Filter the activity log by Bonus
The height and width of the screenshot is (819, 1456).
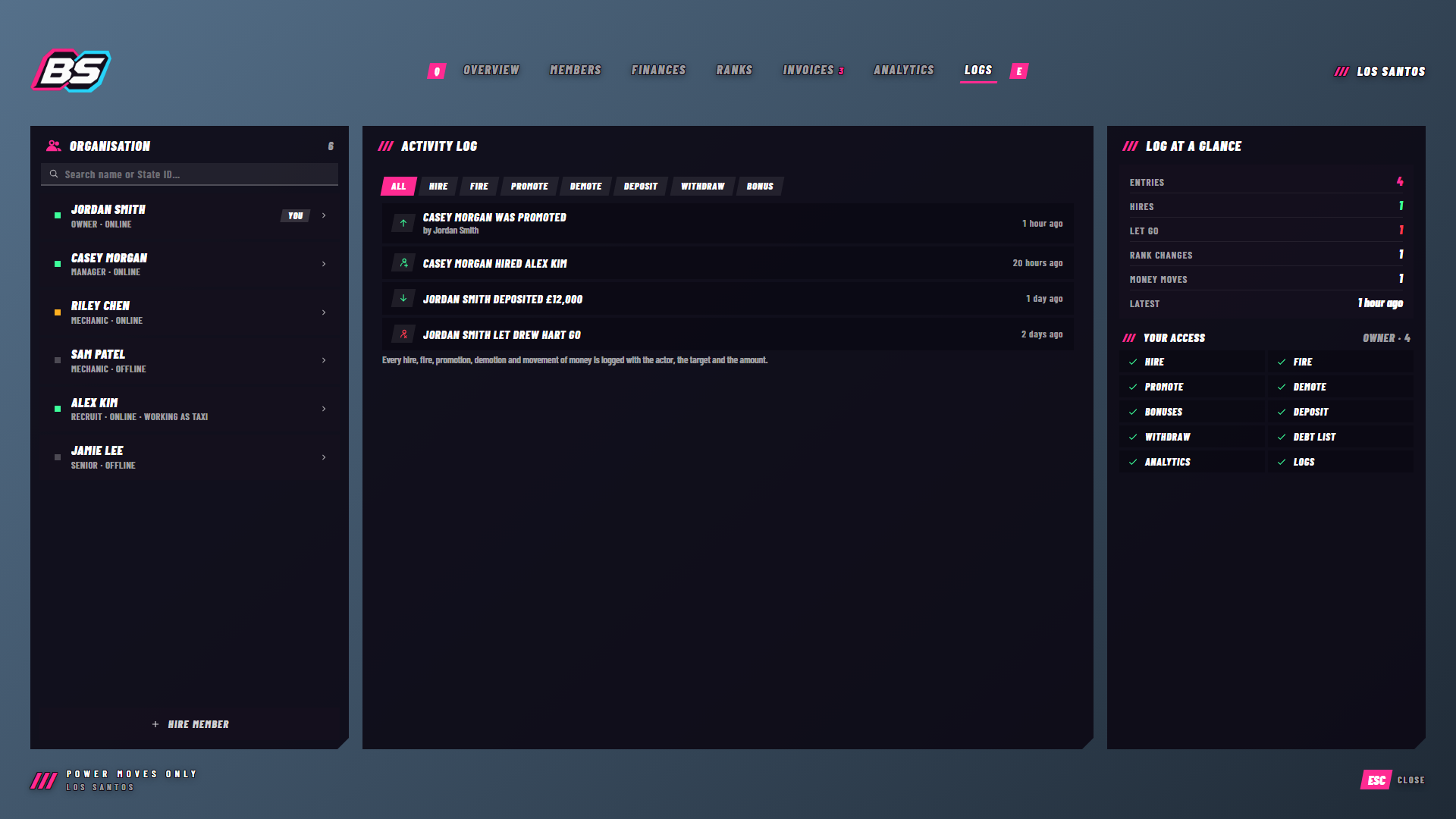(760, 186)
